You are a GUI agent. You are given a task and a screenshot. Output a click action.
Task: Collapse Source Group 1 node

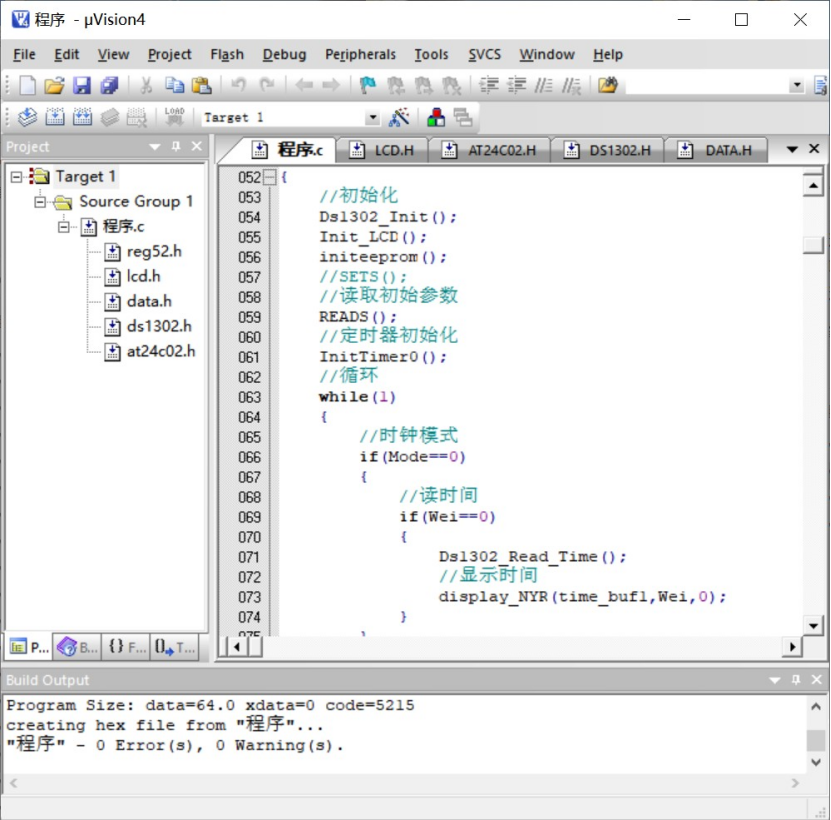point(40,201)
